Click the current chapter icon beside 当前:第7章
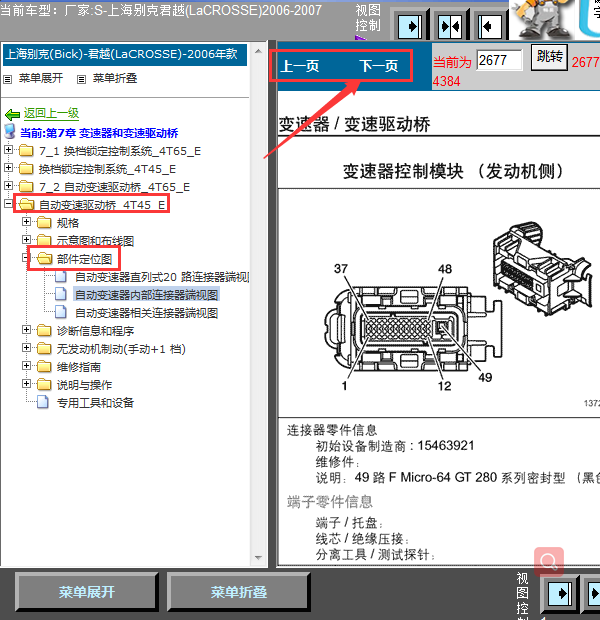Image resolution: width=600 pixels, height=620 pixels. pyautogui.click(x=9, y=132)
